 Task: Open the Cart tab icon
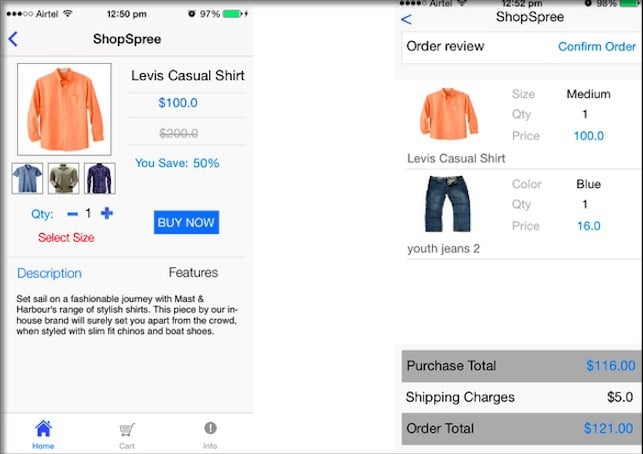(x=127, y=430)
